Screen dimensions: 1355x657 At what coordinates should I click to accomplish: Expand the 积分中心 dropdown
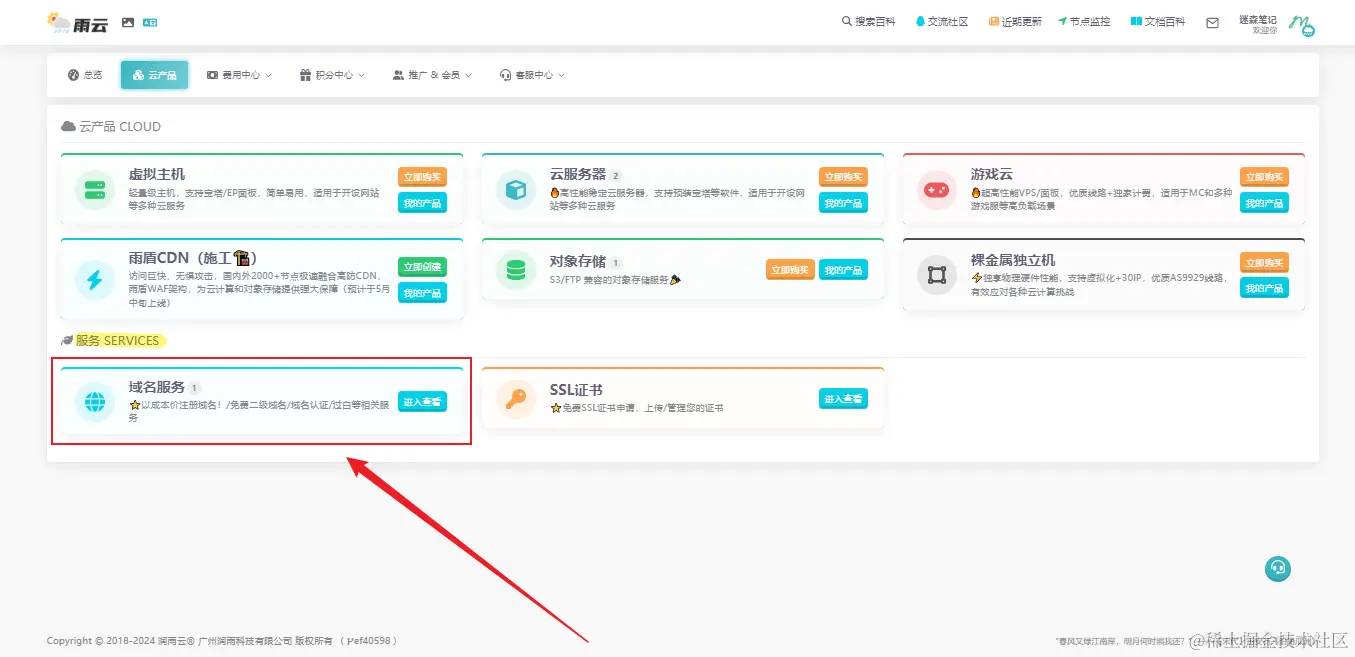pyautogui.click(x=332, y=75)
